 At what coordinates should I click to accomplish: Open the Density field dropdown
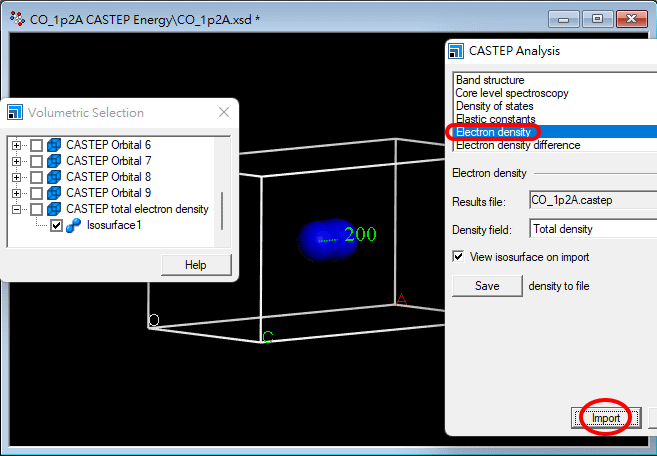click(592, 229)
